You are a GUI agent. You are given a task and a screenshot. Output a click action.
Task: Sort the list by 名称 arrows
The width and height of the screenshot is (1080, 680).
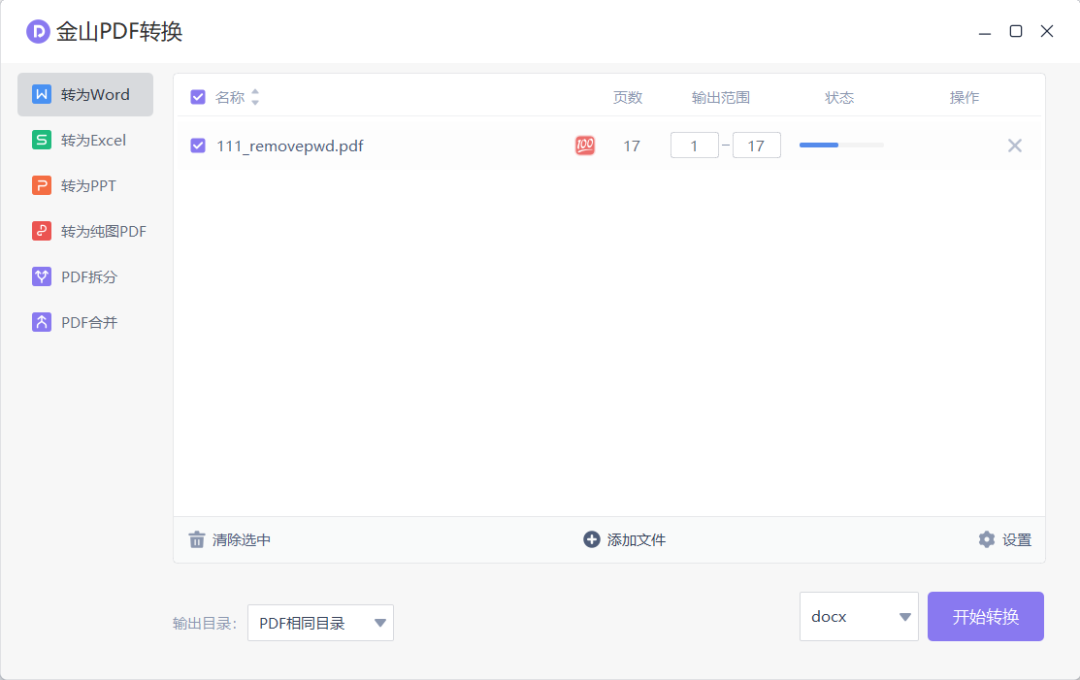[x=255, y=97]
